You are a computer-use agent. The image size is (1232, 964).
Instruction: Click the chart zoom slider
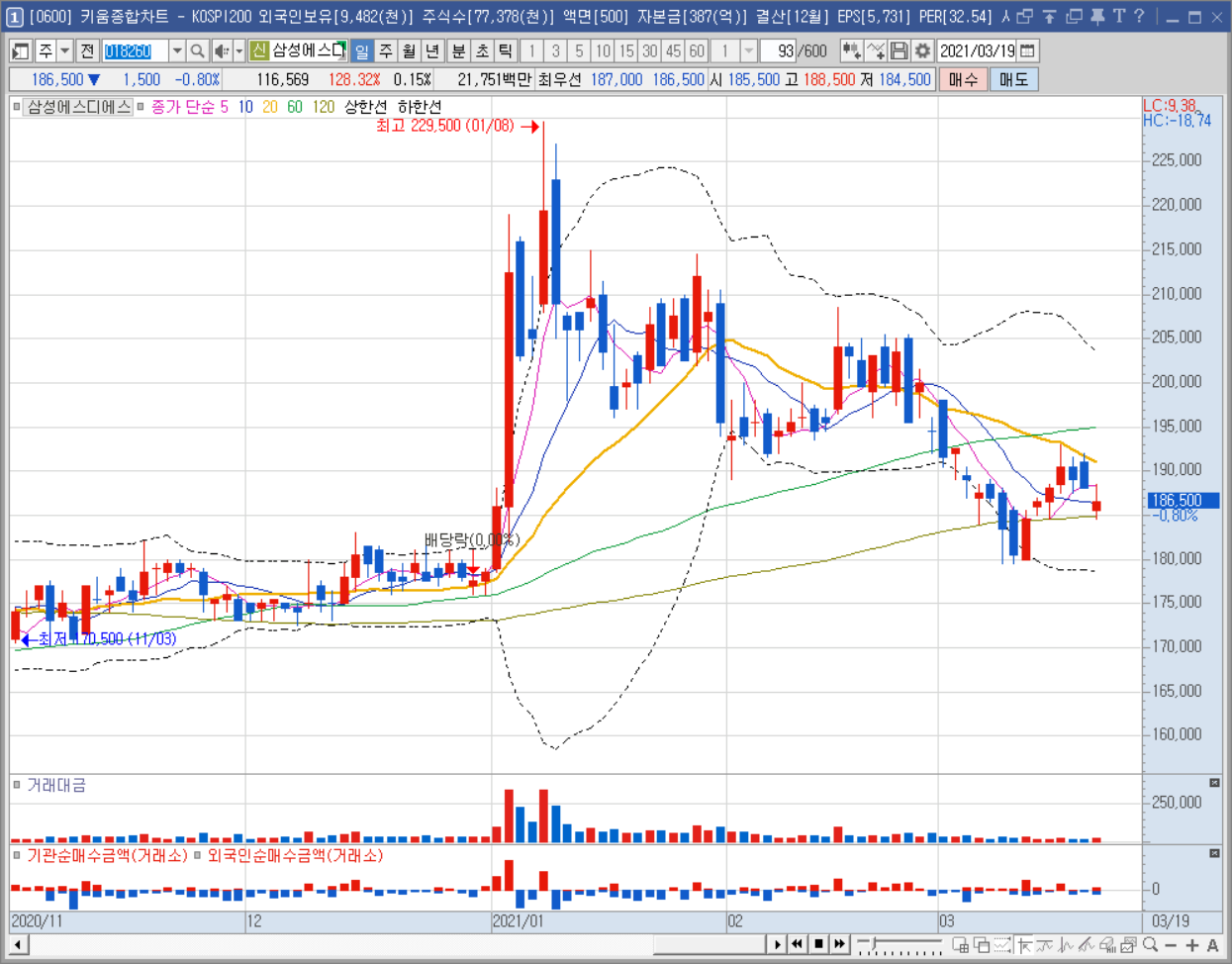[x=899, y=945]
